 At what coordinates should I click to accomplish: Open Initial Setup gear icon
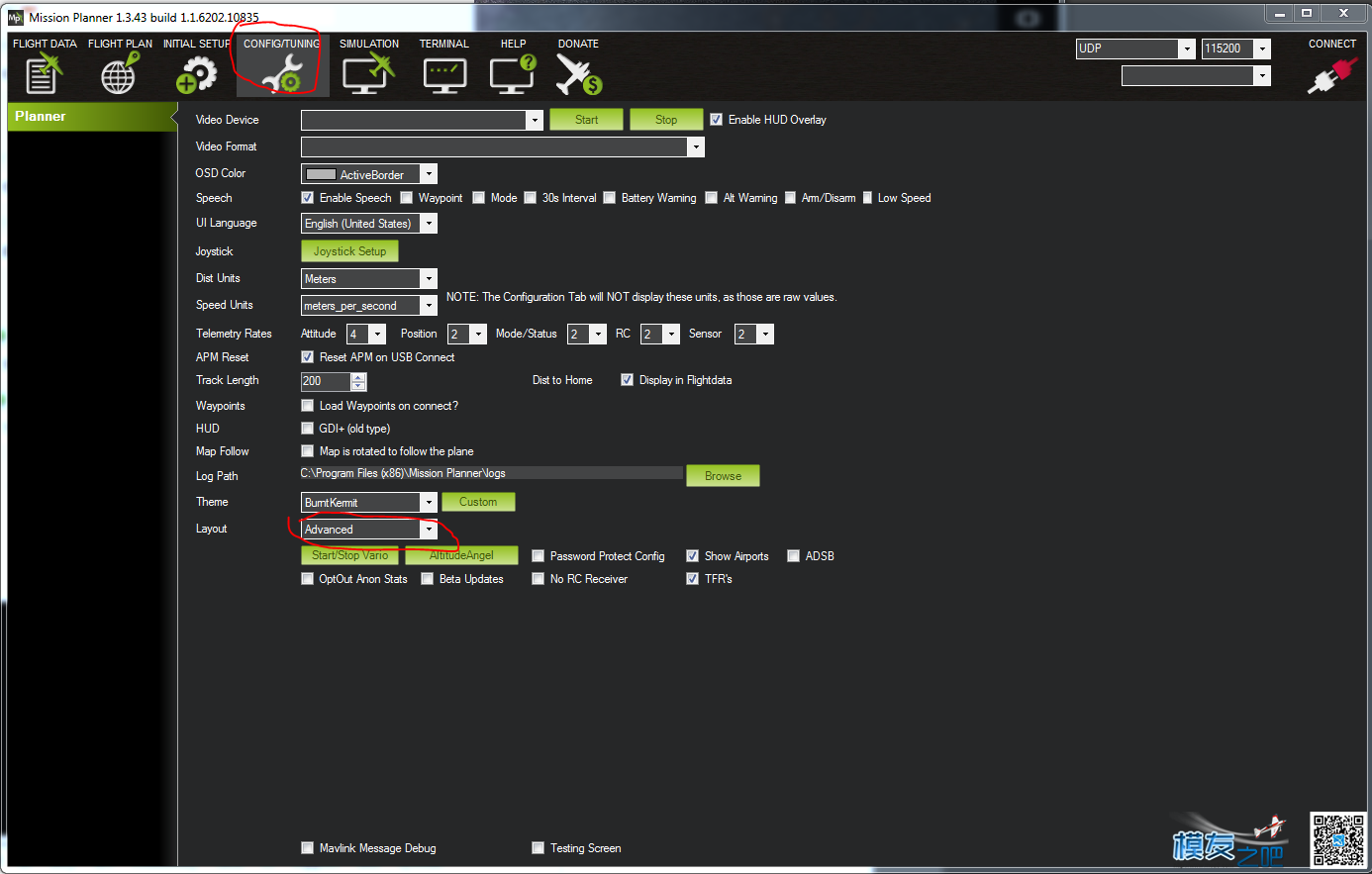(x=195, y=74)
